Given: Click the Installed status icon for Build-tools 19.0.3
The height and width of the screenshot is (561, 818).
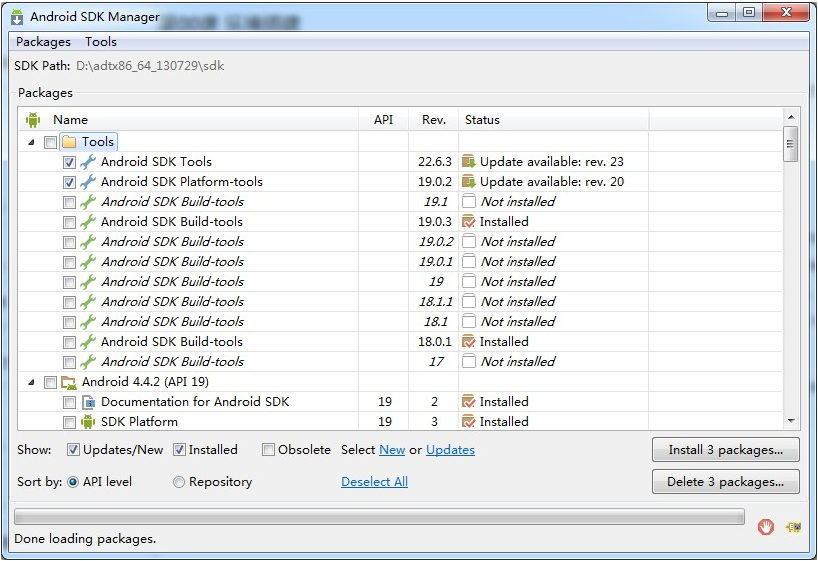Looking at the screenshot, I should pos(469,222).
